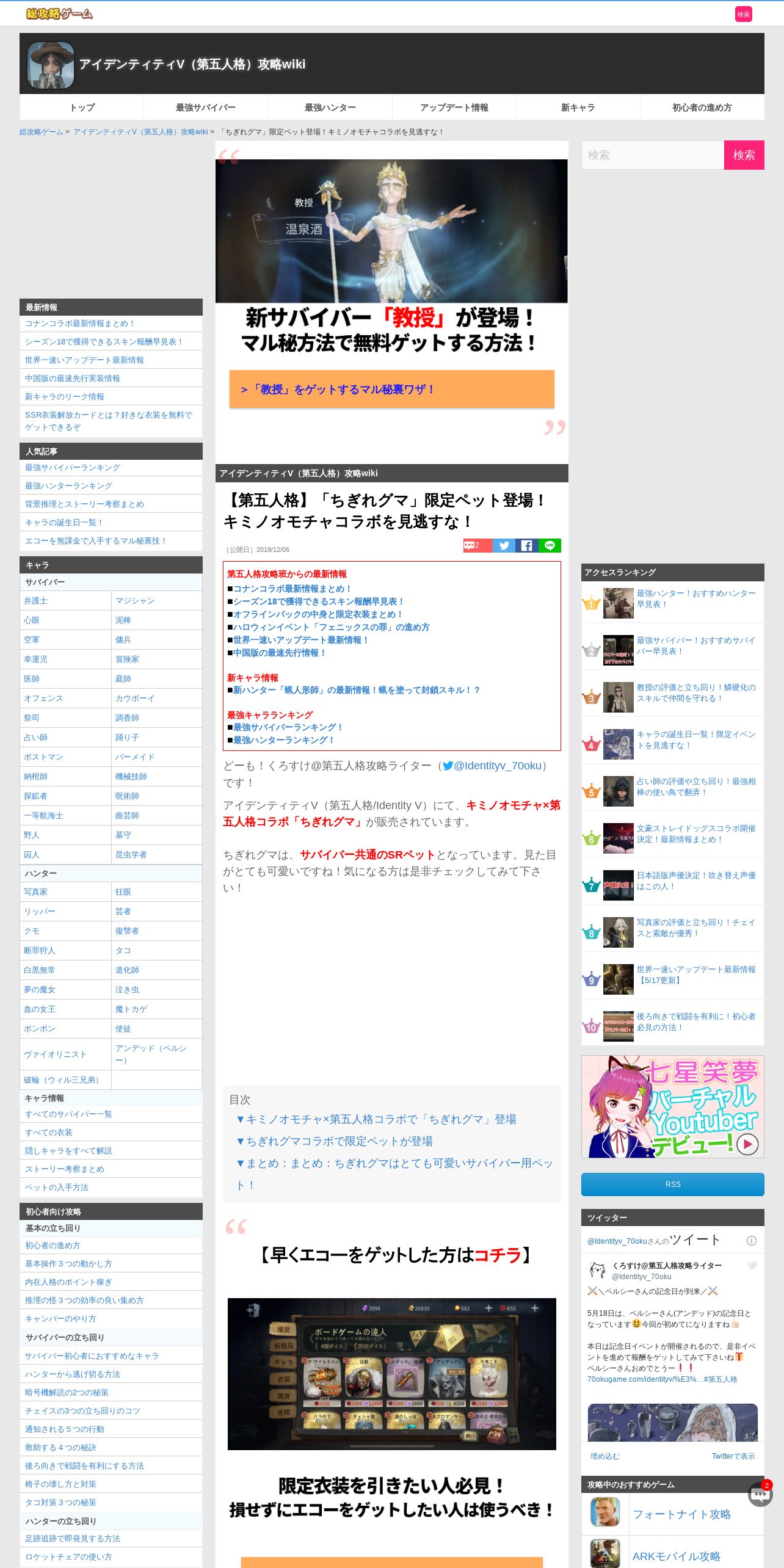
Task: Open rank 1 thumbnail 最強ハンター
Action: 619,603
